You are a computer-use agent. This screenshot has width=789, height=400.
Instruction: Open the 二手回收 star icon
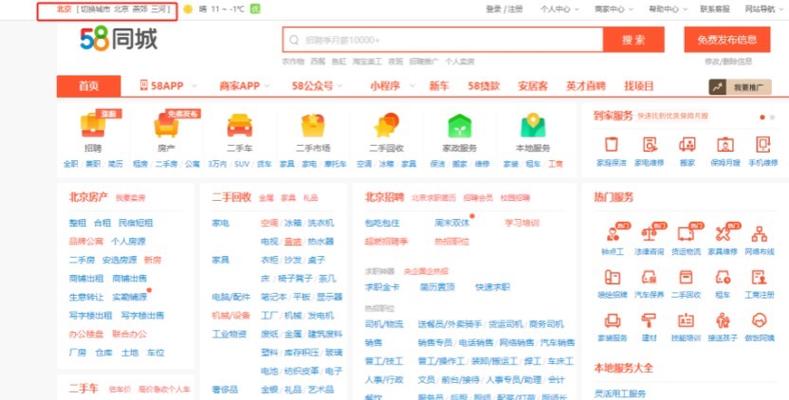click(386, 125)
